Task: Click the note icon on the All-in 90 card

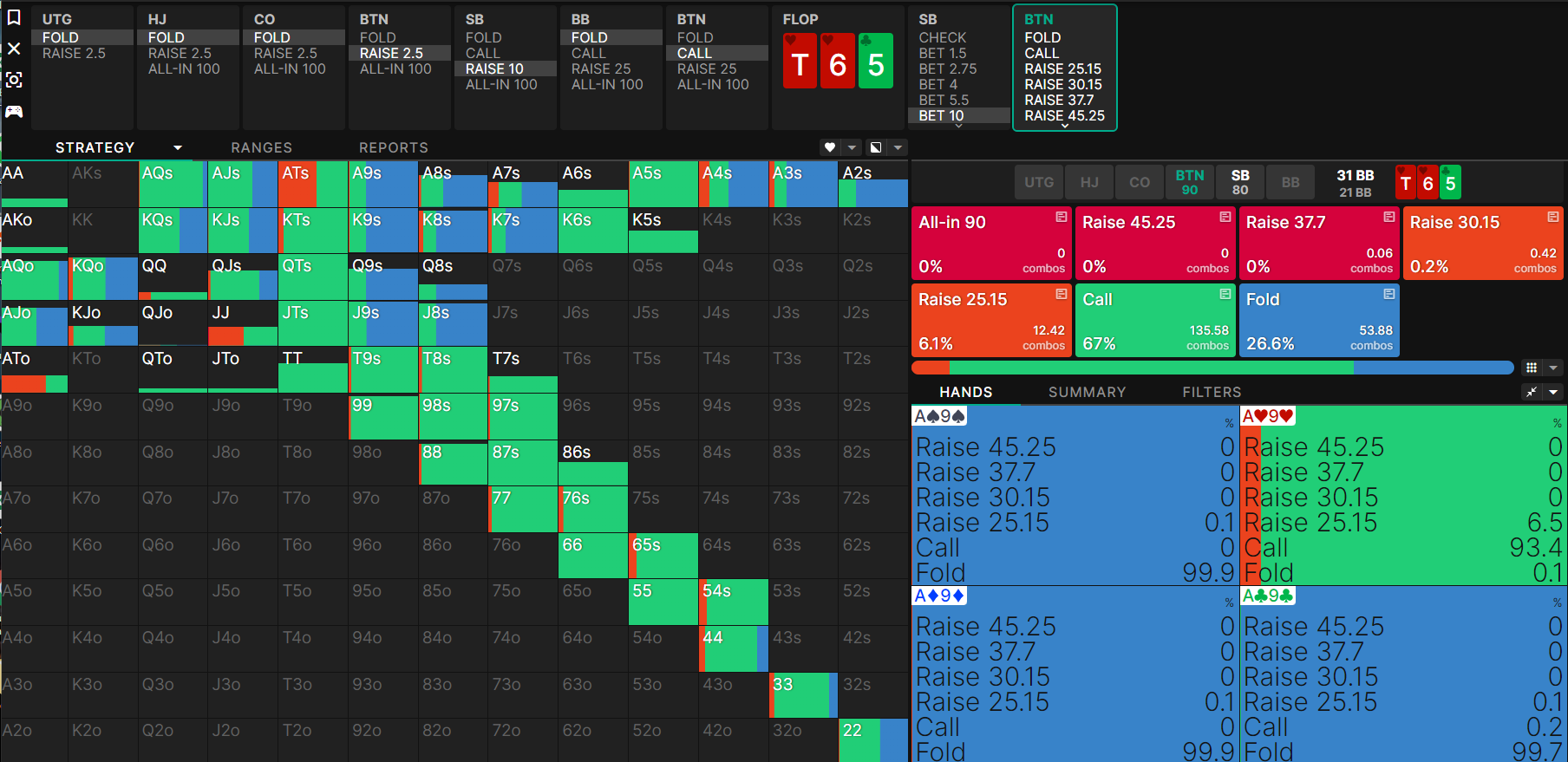Action: [x=1061, y=217]
